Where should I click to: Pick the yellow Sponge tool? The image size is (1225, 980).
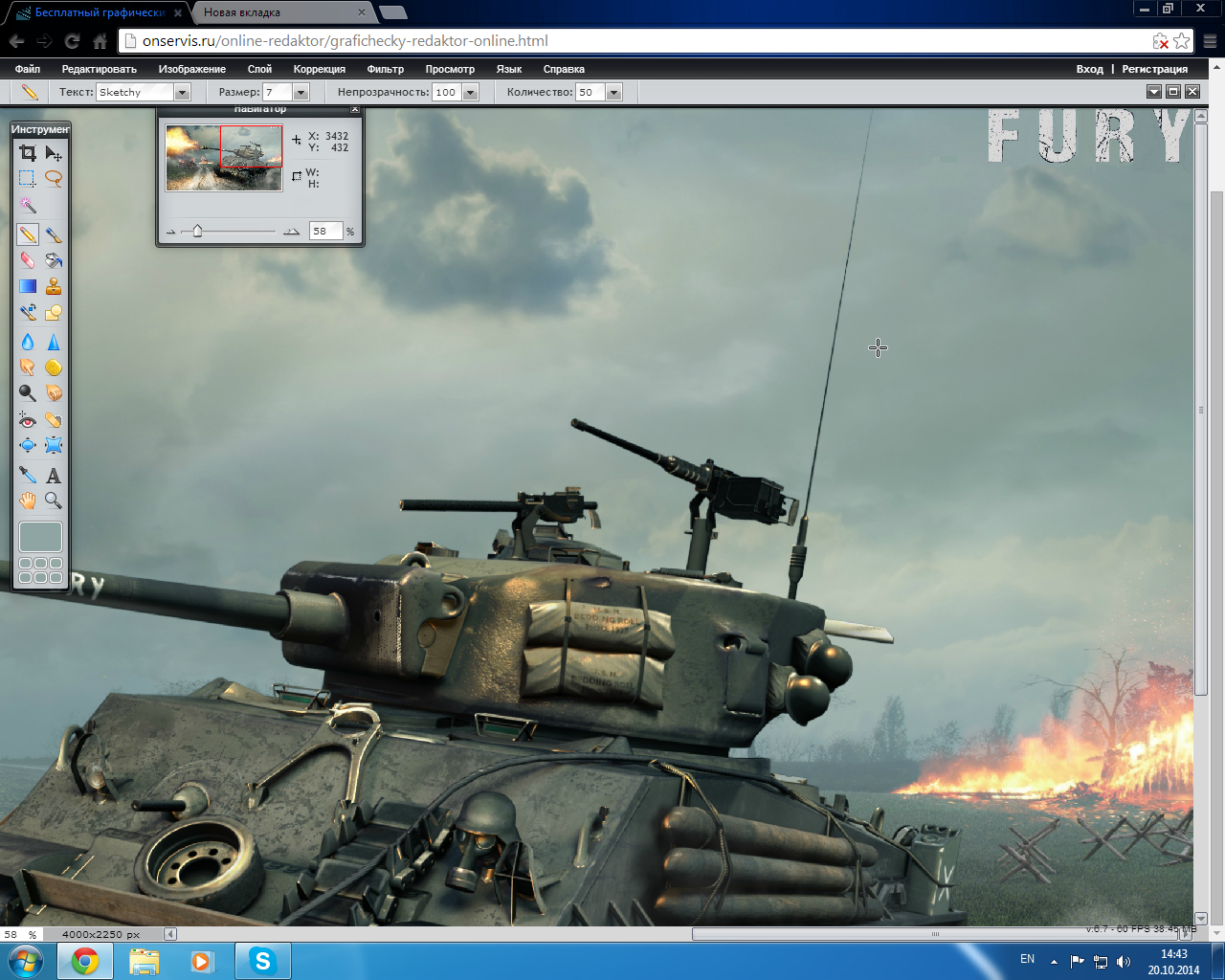click(x=54, y=367)
